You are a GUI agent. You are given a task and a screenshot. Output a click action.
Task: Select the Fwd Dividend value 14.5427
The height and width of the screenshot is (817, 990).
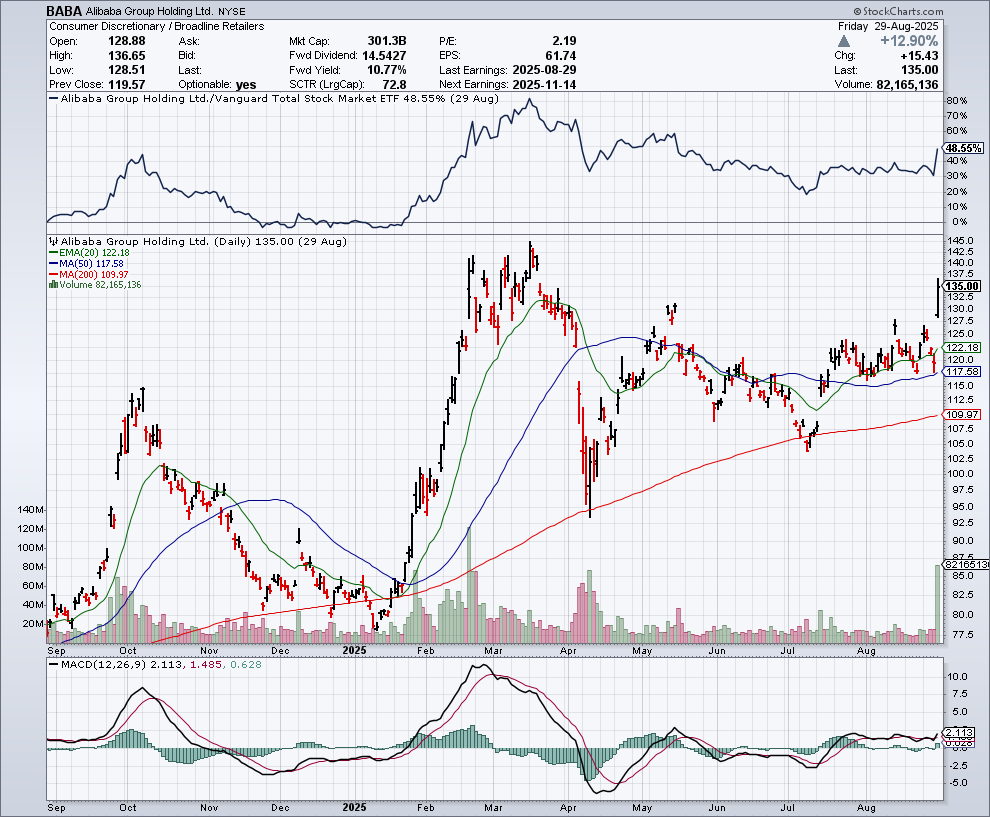pos(384,56)
